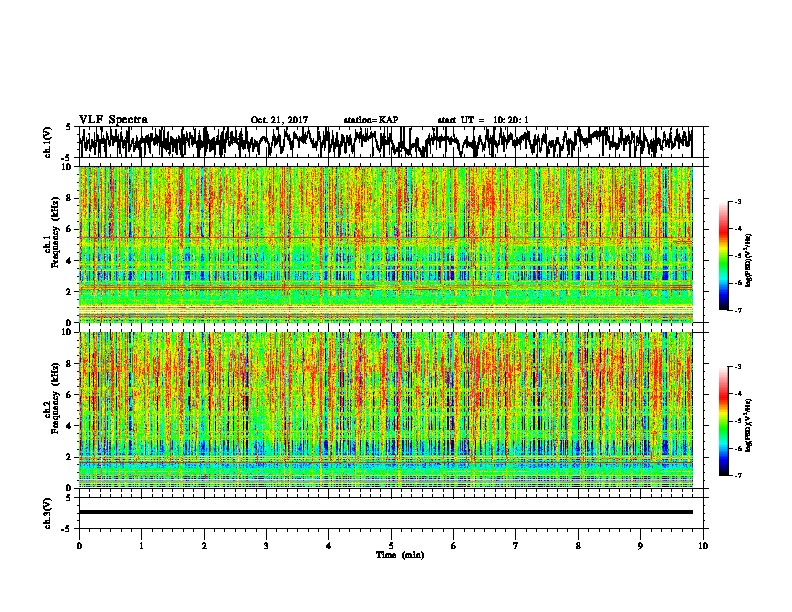The image size is (792, 612).
Task: Click the "8" kHz tick of ch.1 spectrogram
Action: pos(69,198)
